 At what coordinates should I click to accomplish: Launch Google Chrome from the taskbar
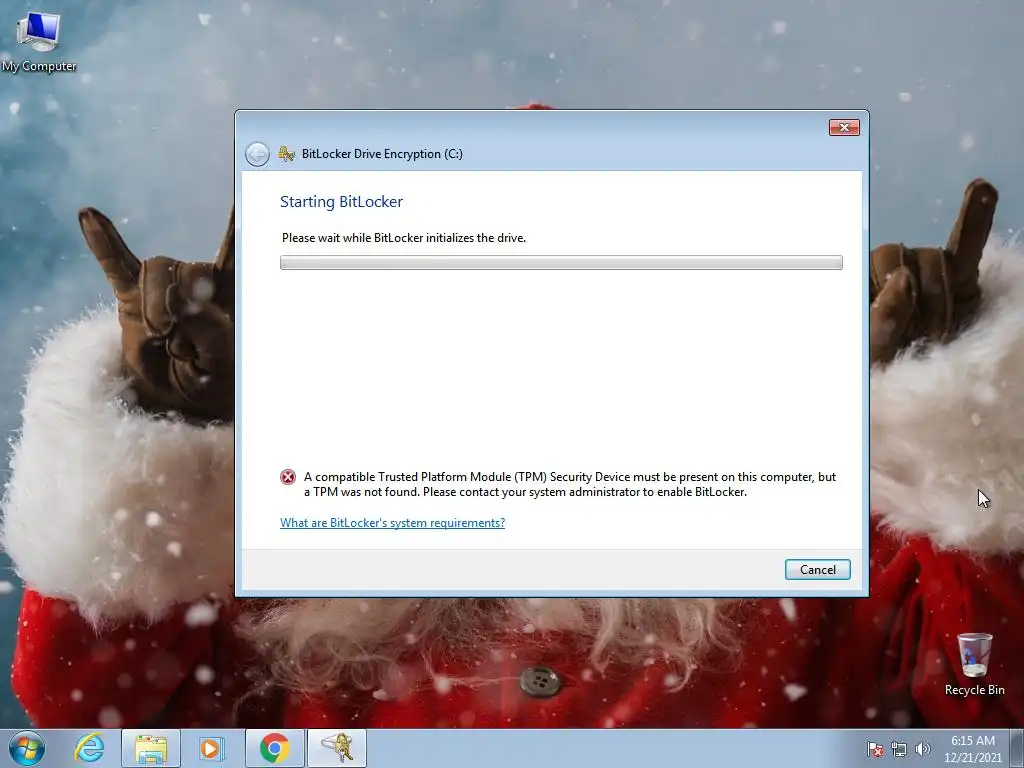point(274,748)
